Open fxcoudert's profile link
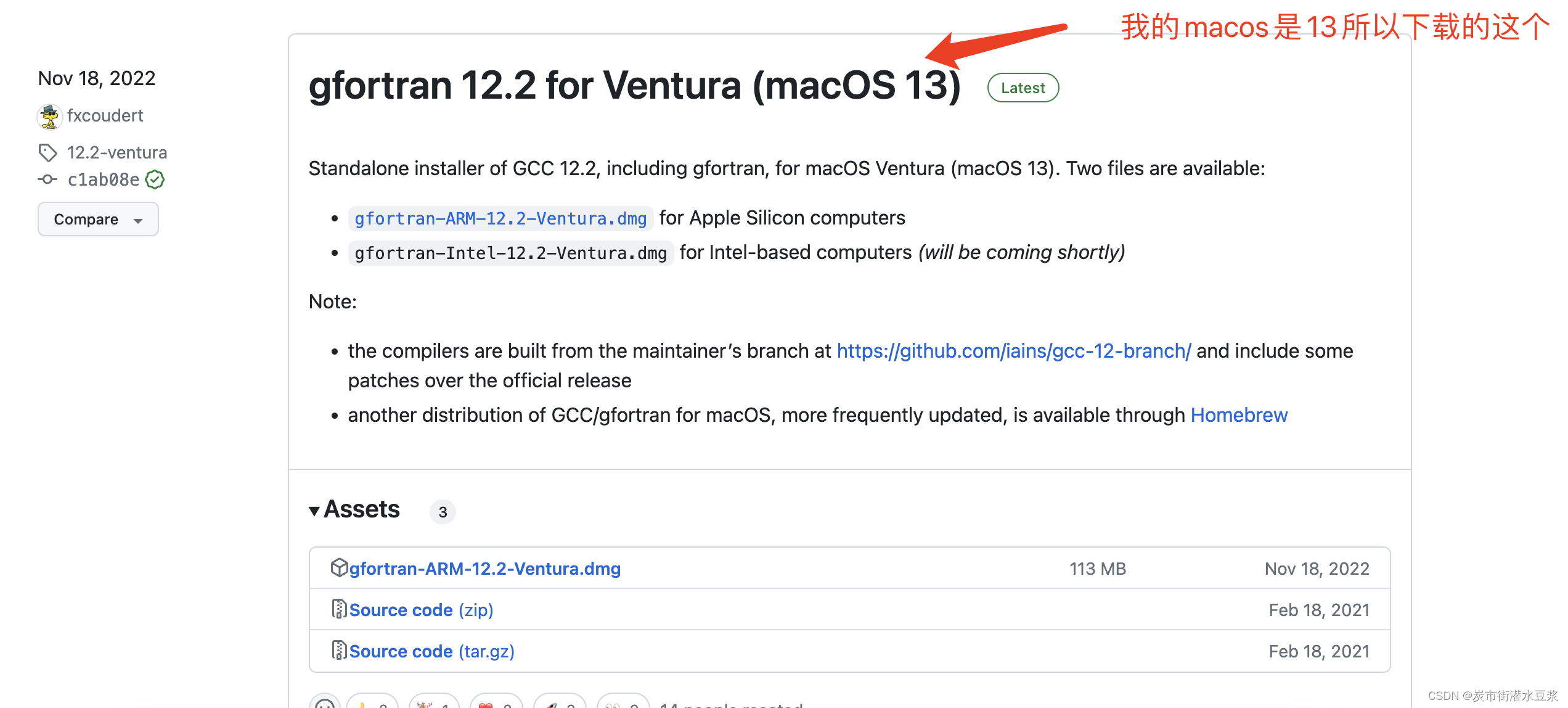The image size is (1568, 708). (x=105, y=116)
